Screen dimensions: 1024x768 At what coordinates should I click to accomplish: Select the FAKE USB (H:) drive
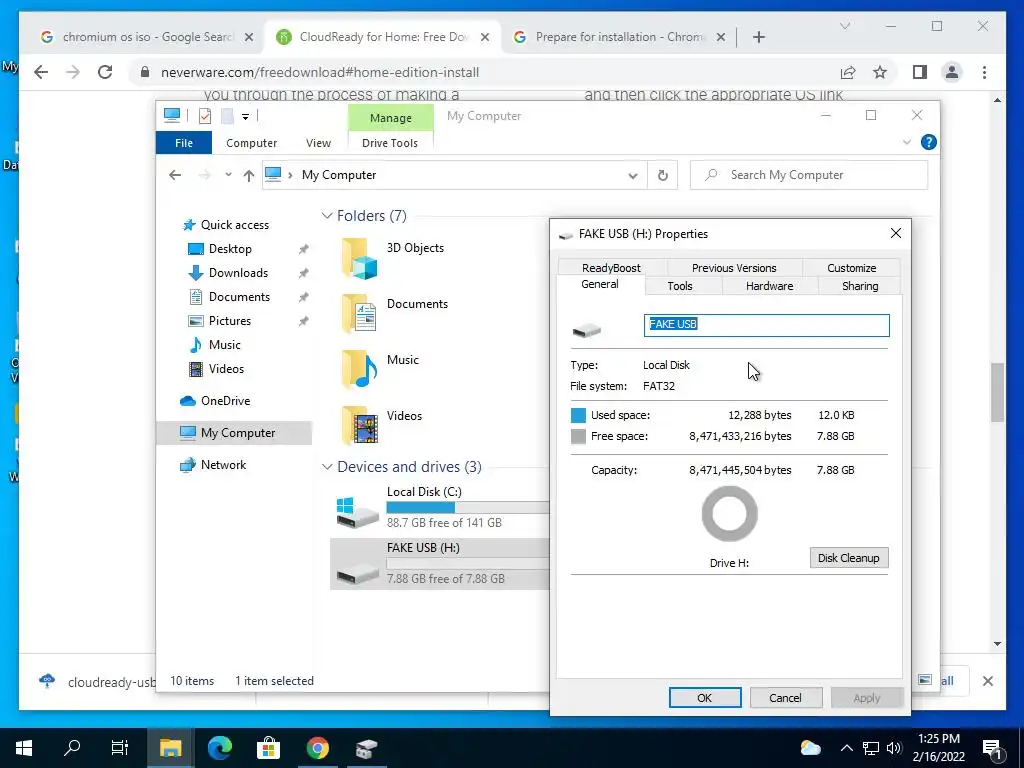[x=440, y=564]
